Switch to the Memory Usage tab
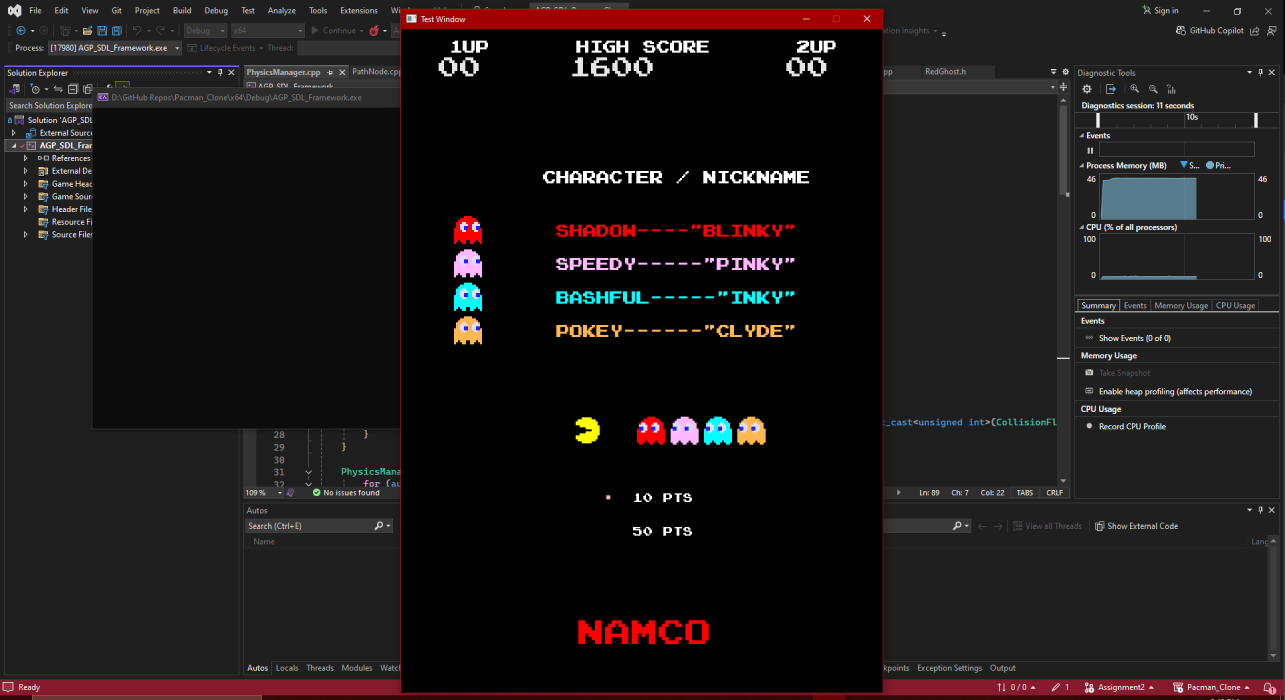The width and height of the screenshot is (1285, 700). coord(1180,305)
